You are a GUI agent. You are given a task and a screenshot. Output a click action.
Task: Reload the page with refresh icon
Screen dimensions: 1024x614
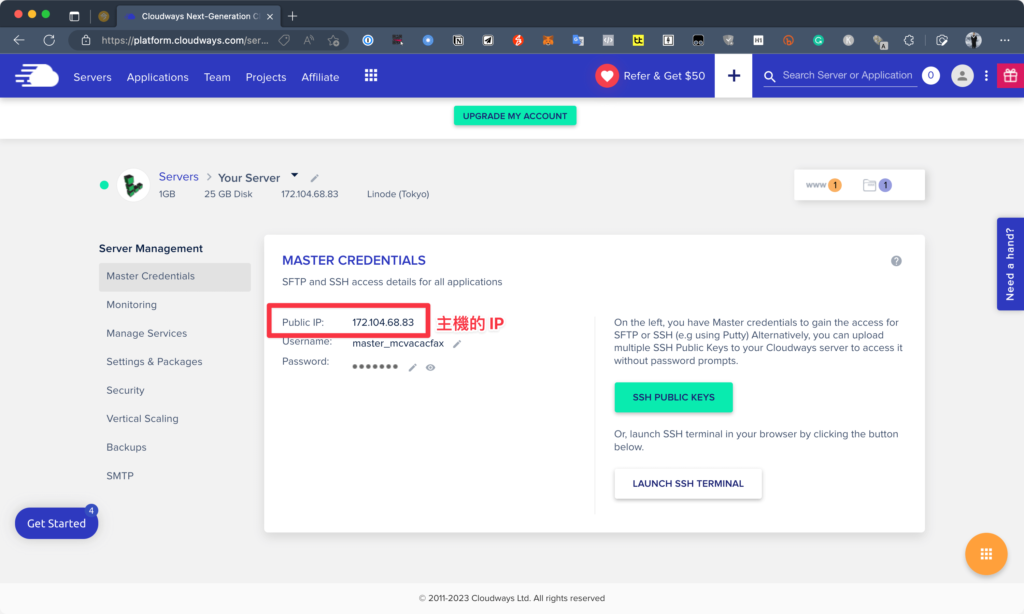(49, 40)
